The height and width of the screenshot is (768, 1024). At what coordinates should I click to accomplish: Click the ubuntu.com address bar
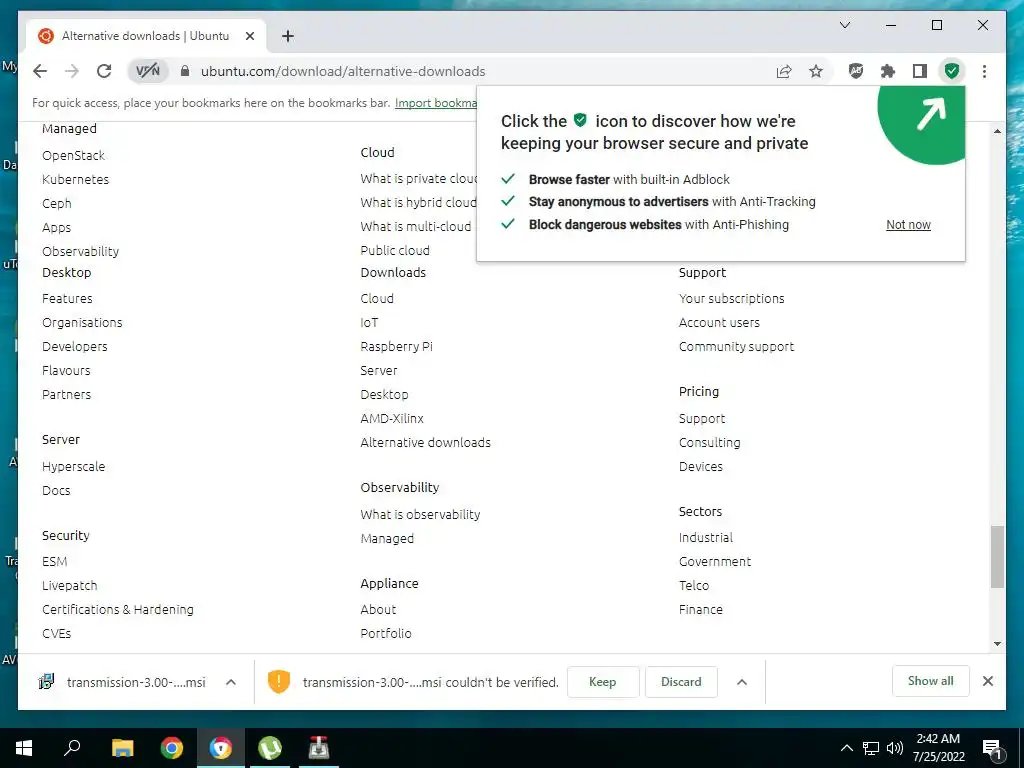[x=343, y=71]
